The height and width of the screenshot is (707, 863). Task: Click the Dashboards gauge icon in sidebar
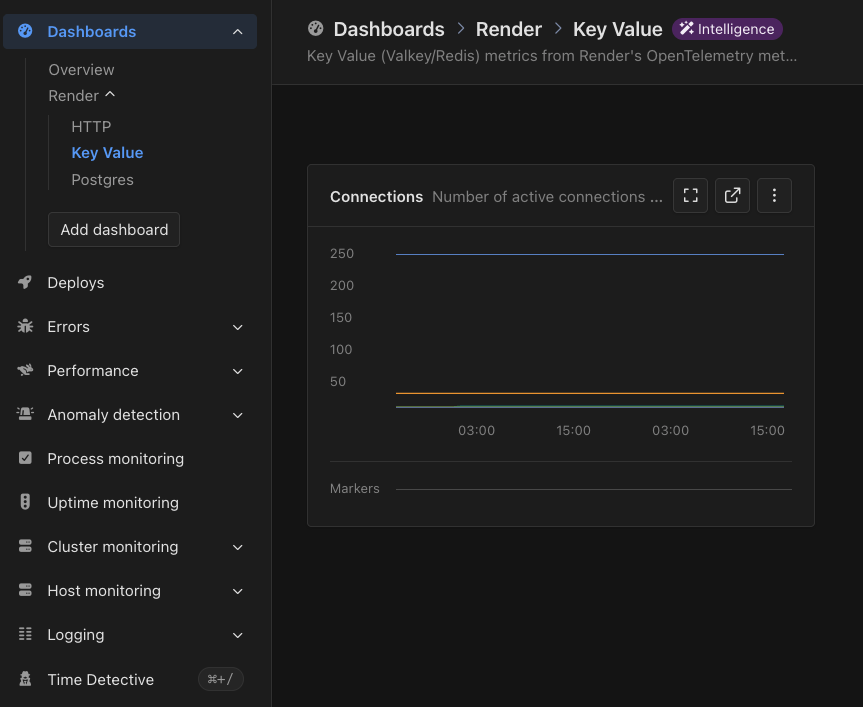tap(25, 31)
